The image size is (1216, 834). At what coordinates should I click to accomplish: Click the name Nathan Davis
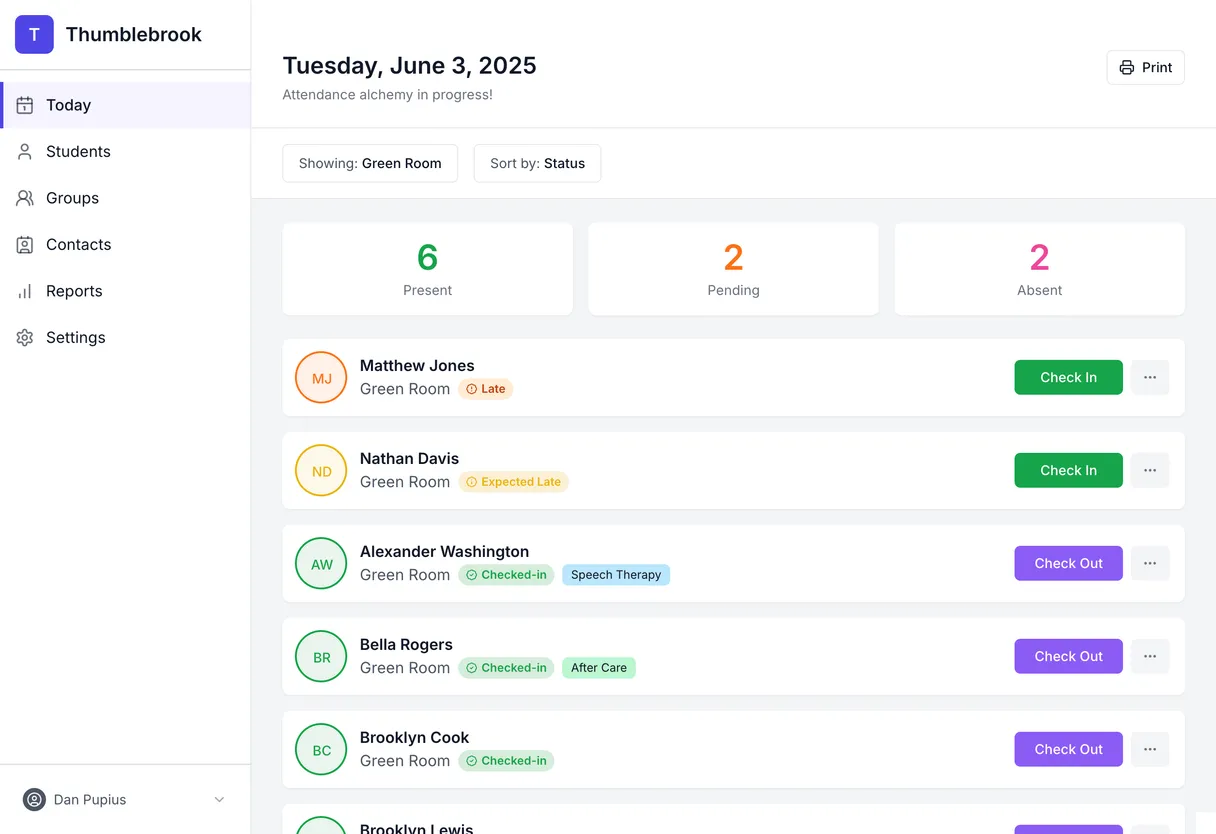(409, 459)
